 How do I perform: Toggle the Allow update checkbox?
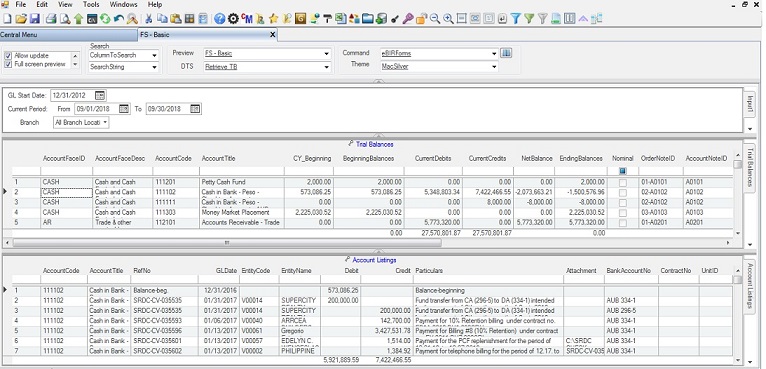[8, 56]
